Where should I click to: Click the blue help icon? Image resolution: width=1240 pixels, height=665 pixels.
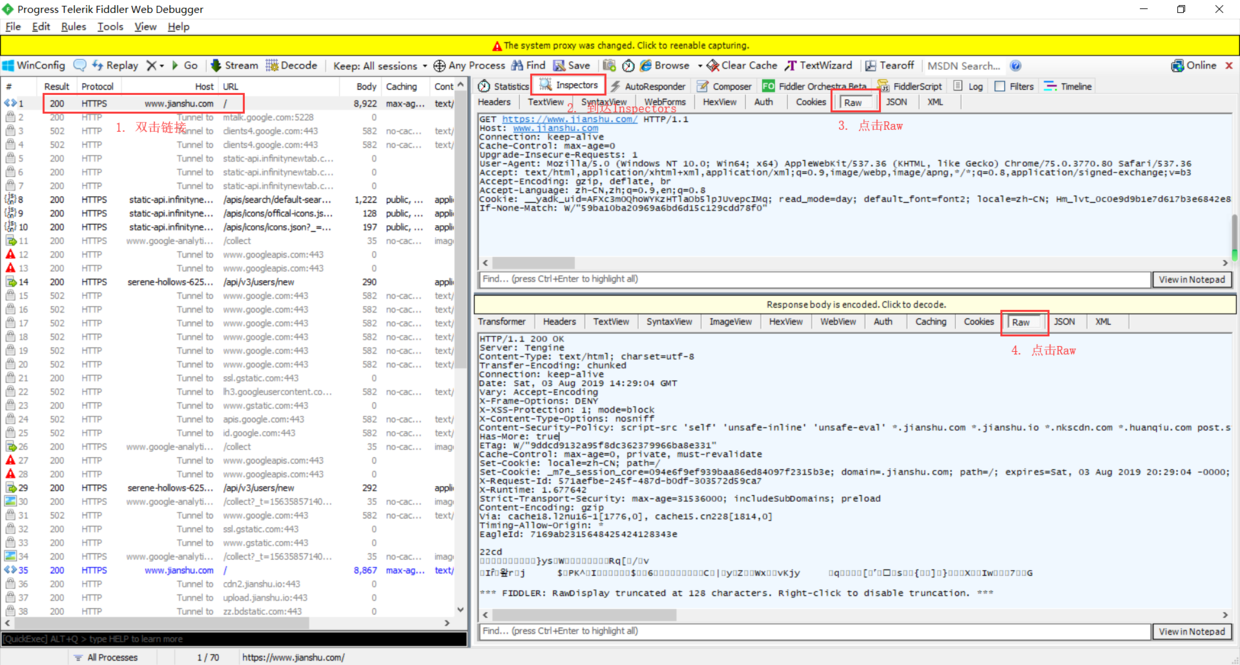pyautogui.click(x=1015, y=66)
